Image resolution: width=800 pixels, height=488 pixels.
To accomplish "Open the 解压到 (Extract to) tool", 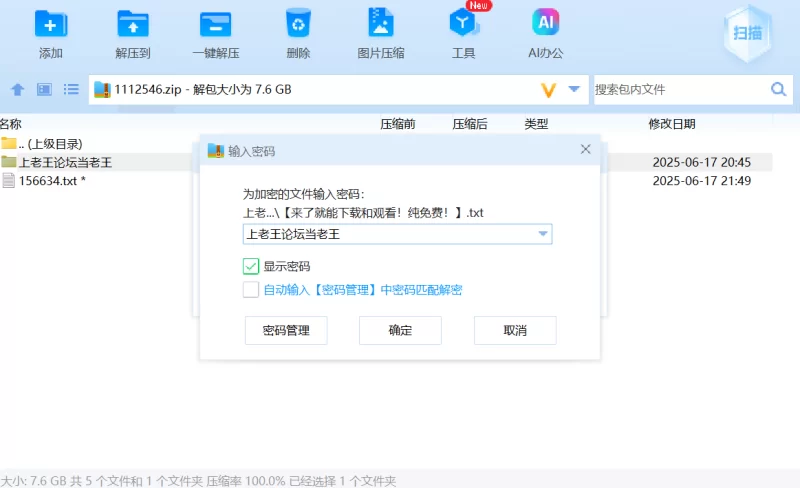I will click(x=133, y=25).
